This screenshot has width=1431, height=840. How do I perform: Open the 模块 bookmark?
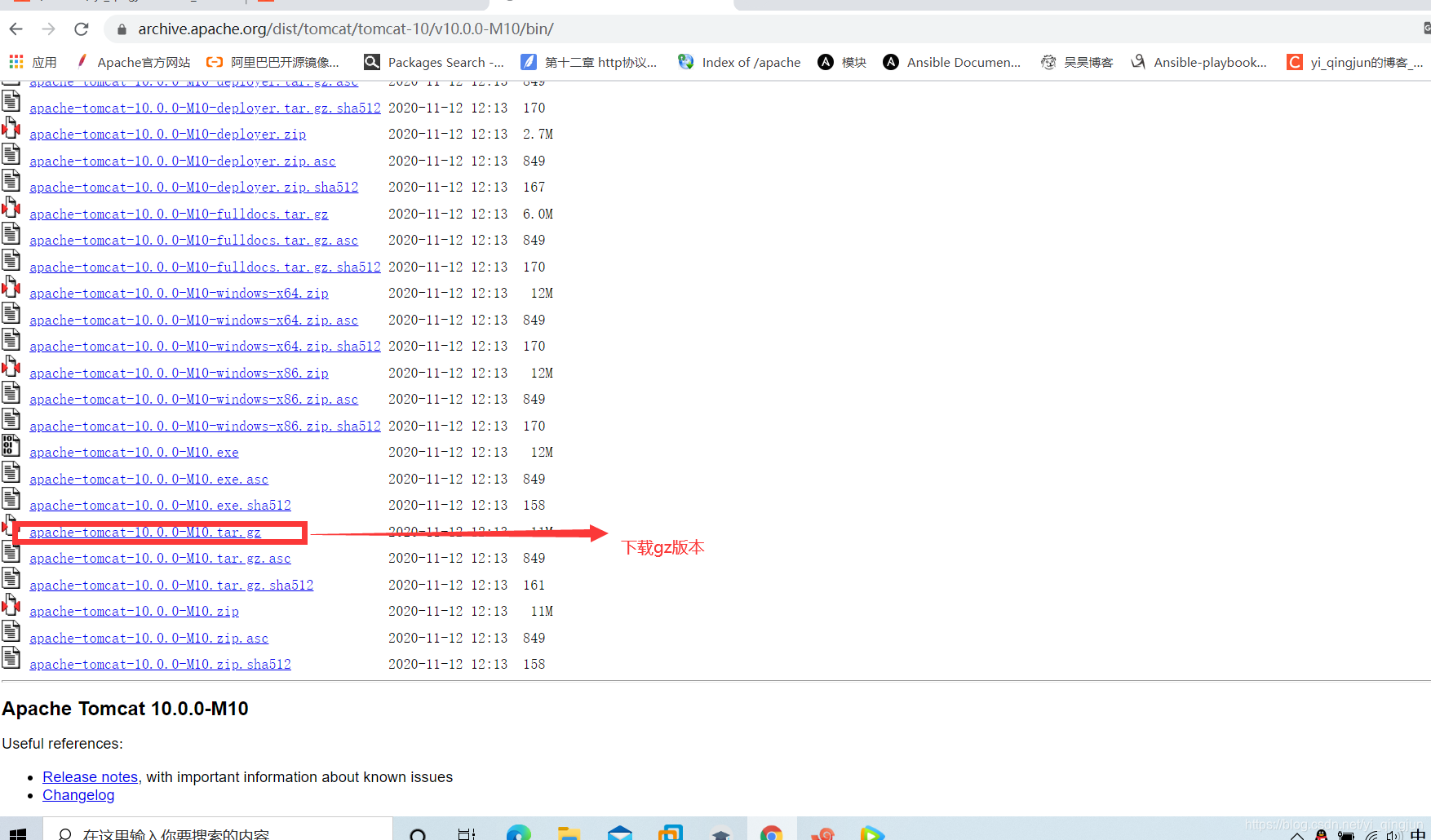[842, 62]
